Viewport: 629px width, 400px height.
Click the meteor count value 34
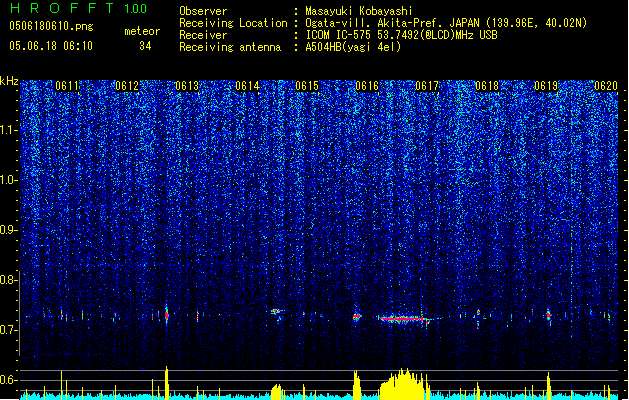145,46
